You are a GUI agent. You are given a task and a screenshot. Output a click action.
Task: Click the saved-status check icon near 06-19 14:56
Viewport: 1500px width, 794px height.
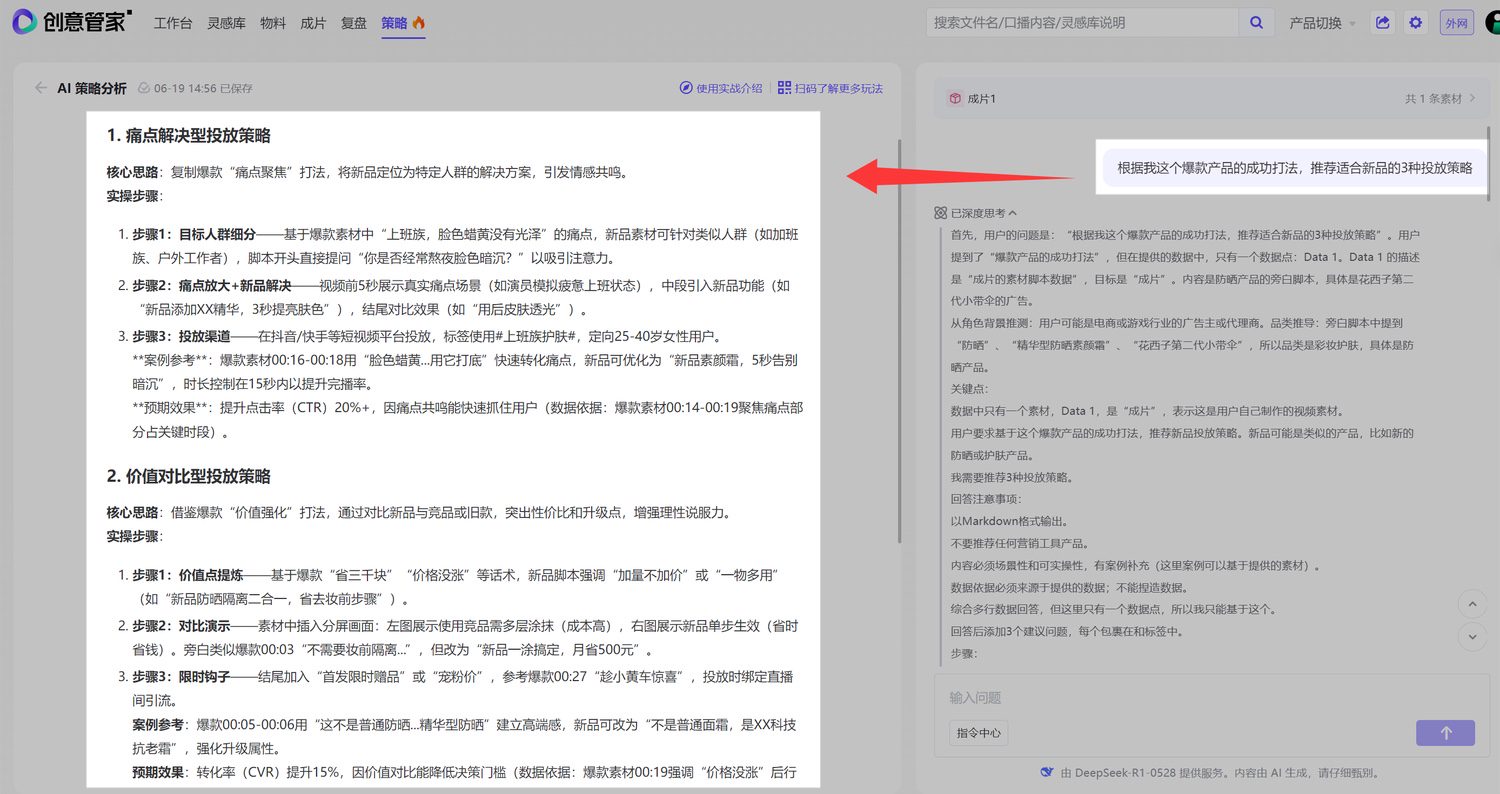[x=144, y=88]
